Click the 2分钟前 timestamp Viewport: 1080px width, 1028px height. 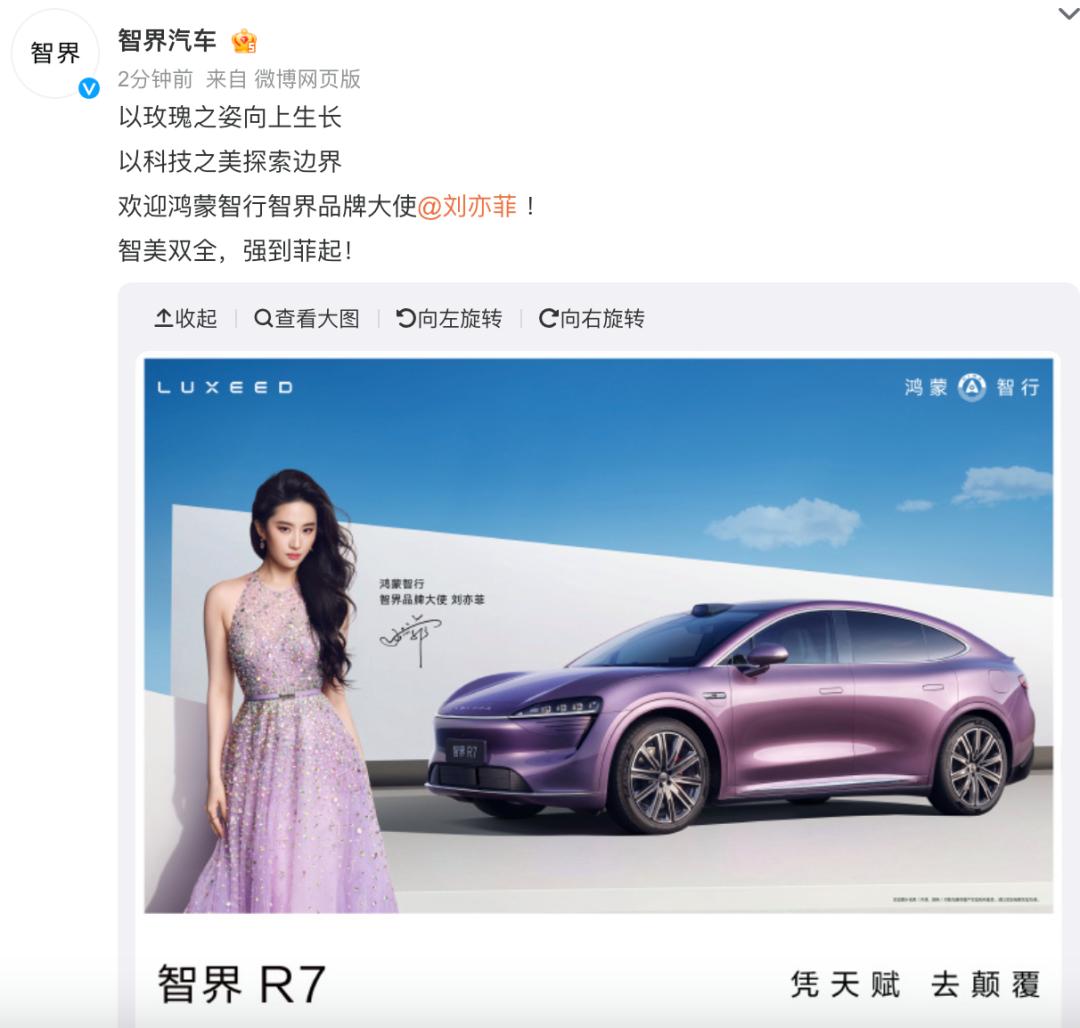pyautogui.click(x=155, y=79)
